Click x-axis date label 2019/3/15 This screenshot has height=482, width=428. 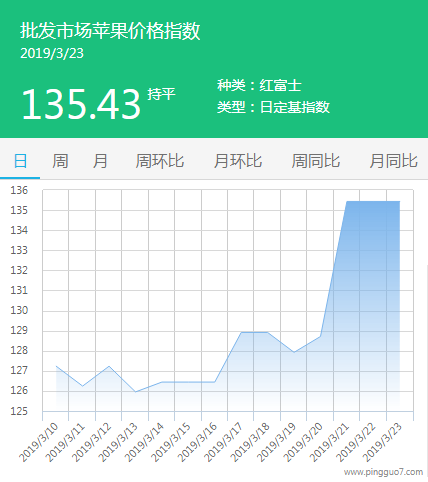tap(171, 442)
